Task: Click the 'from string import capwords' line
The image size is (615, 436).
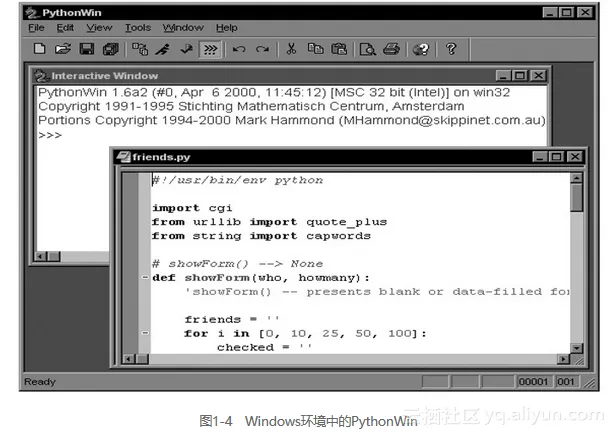Action: click(x=261, y=236)
